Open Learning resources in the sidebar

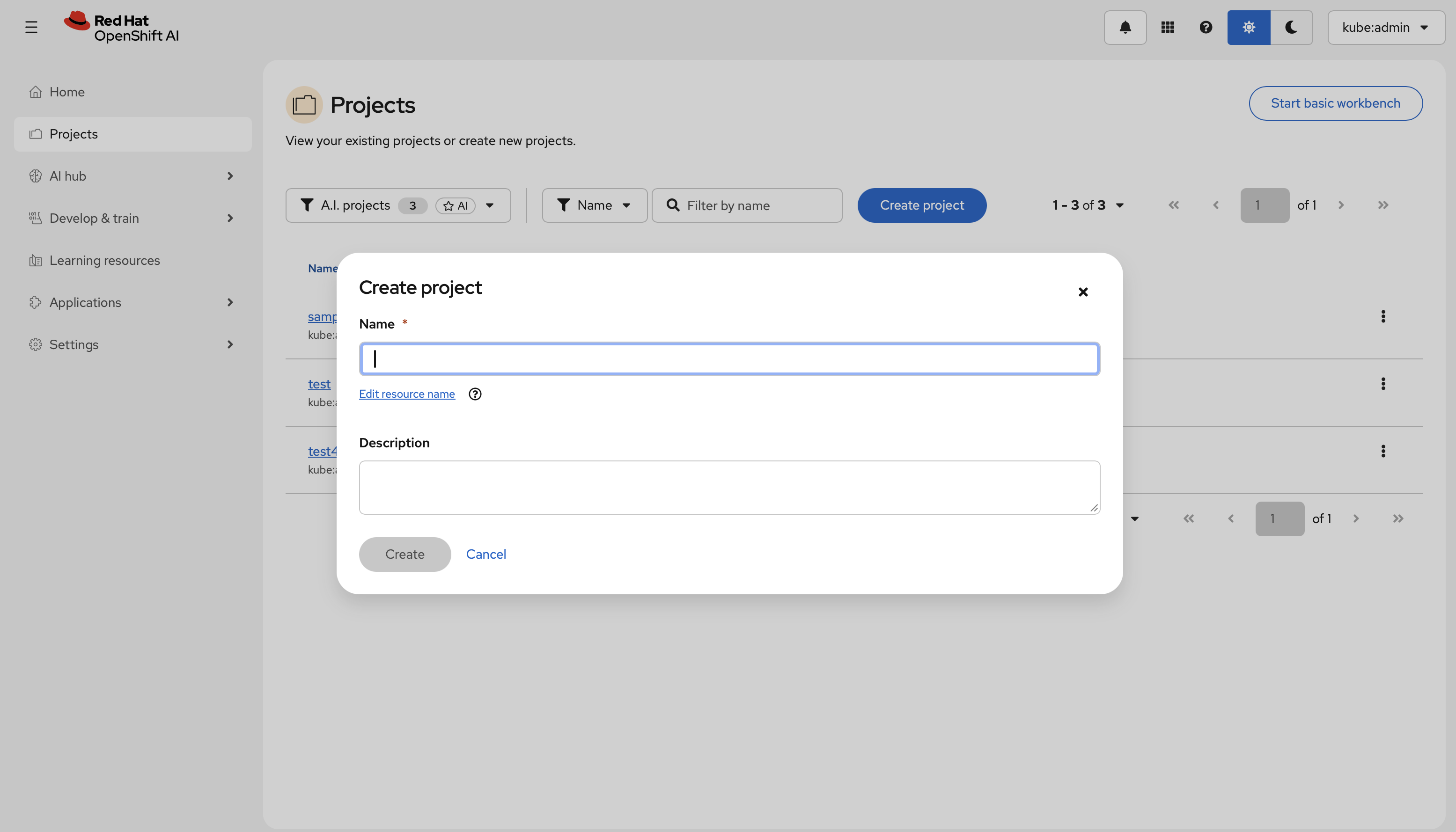(104, 261)
